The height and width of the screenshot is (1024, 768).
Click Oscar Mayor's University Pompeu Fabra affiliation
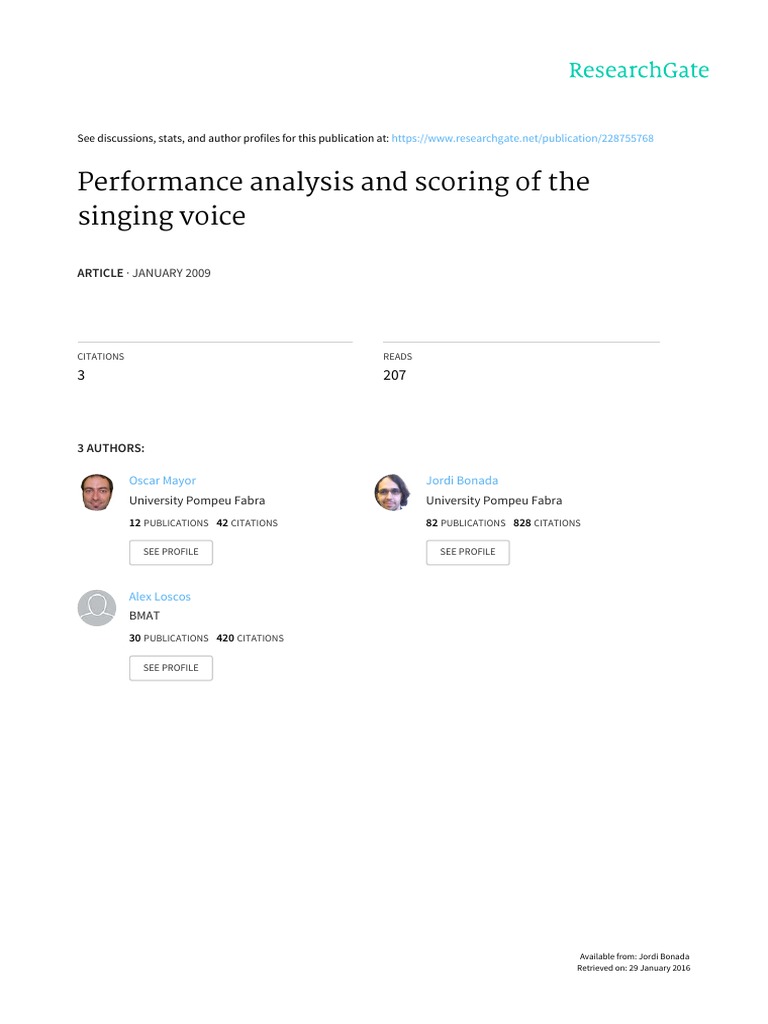click(x=197, y=501)
